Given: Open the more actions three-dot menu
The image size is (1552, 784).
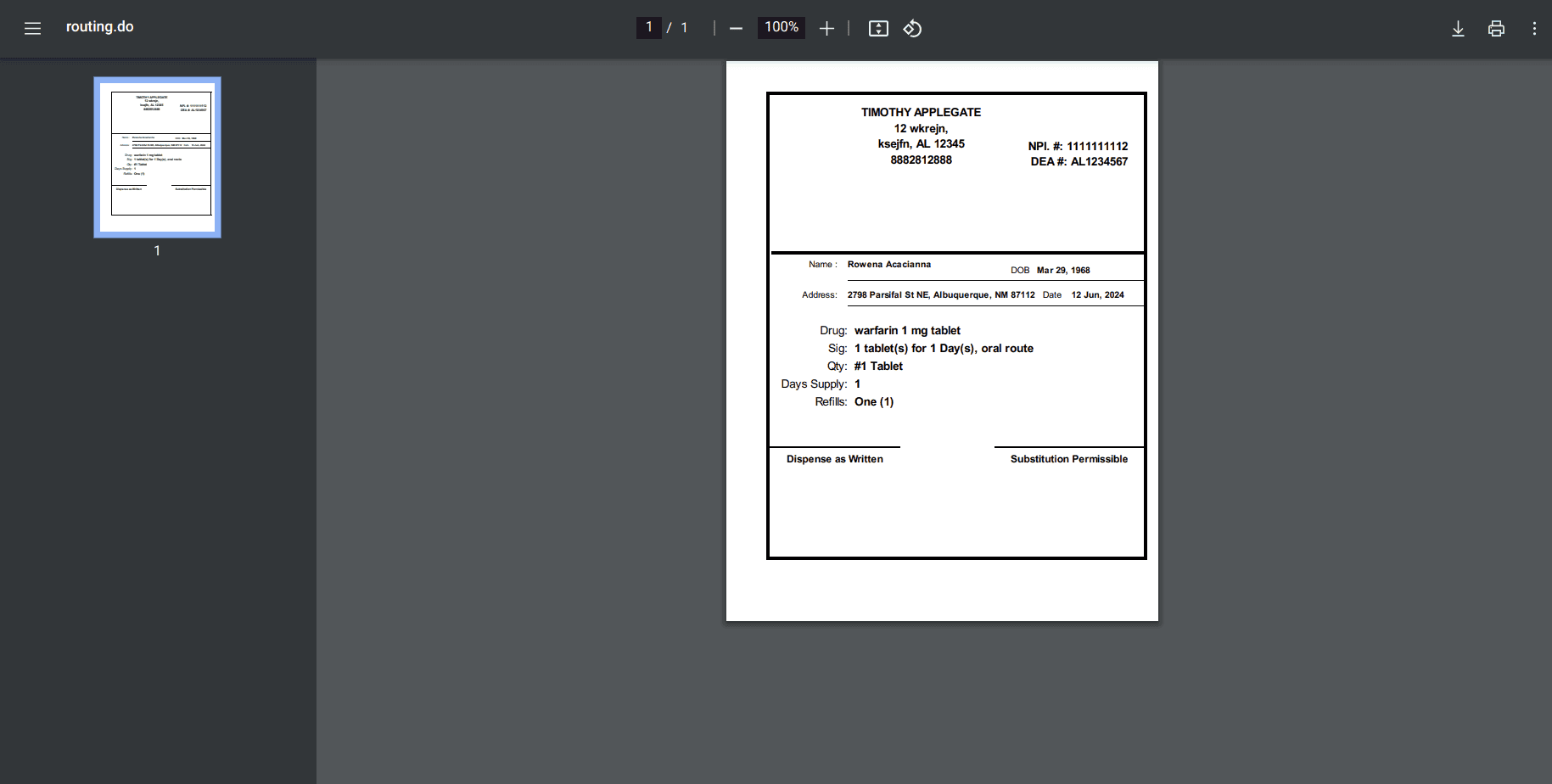Looking at the screenshot, I should 1534,28.
